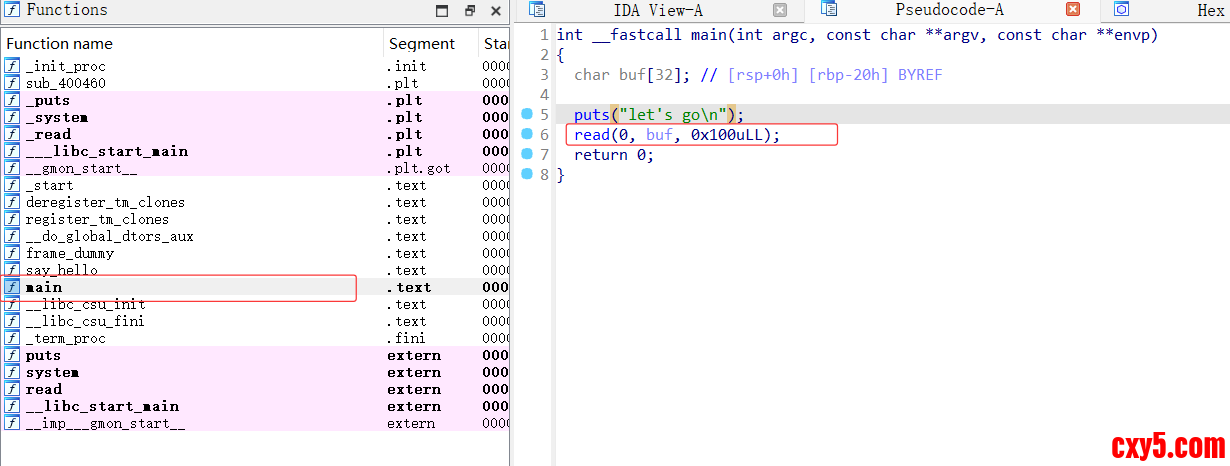Click the Pseudocode-A tab icon
The height and width of the screenshot is (466, 1230).
[828, 10]
